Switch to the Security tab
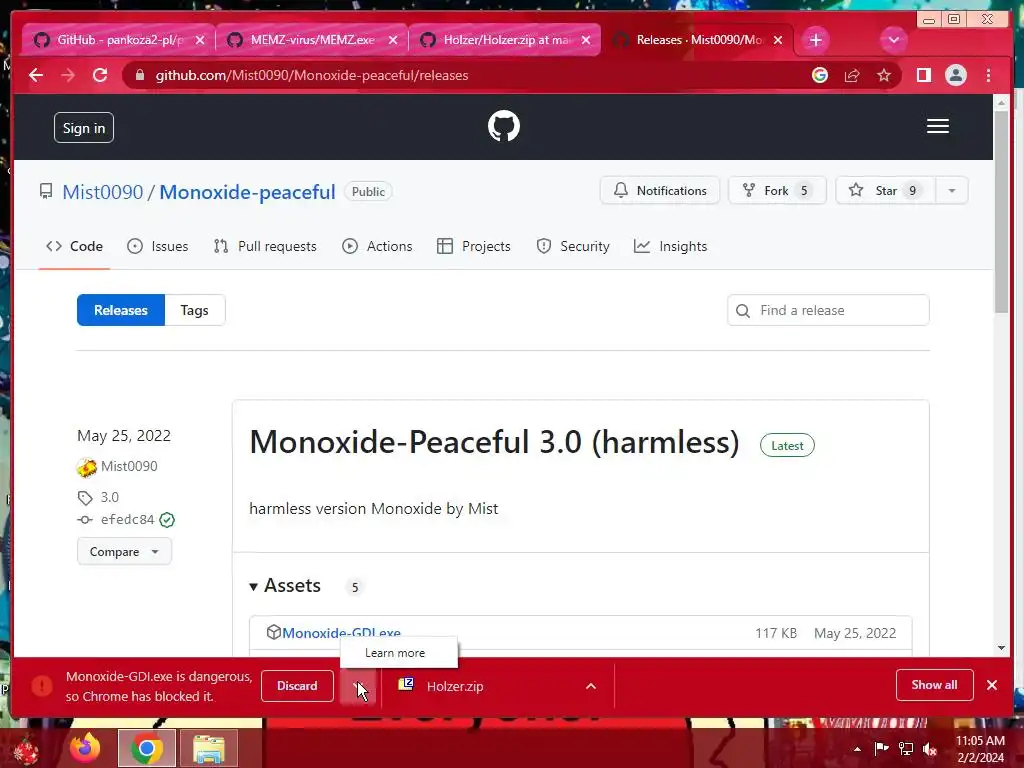 tap(573, 246)
